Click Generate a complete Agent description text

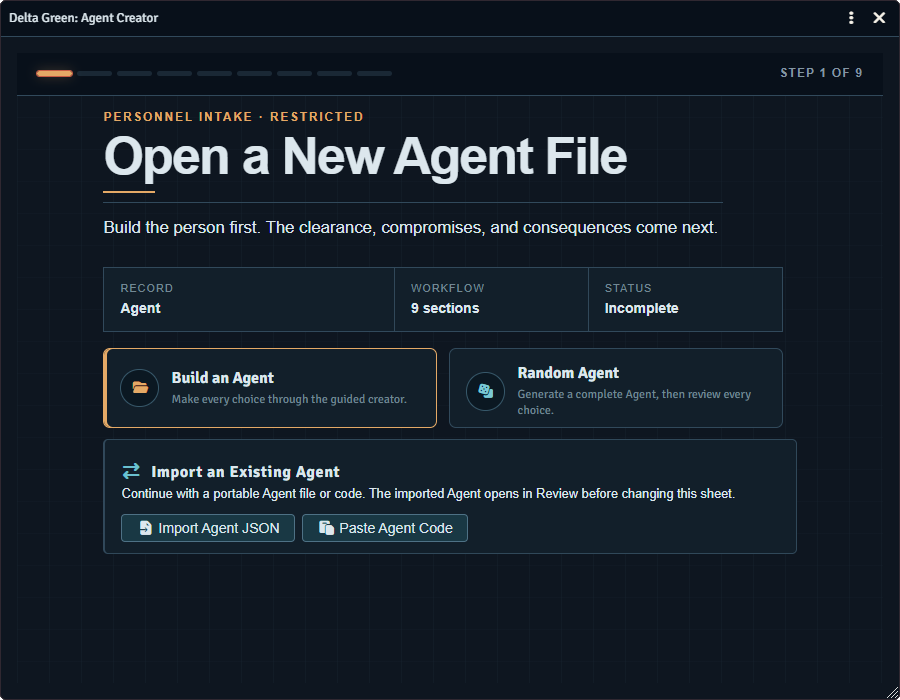(634, 402)
